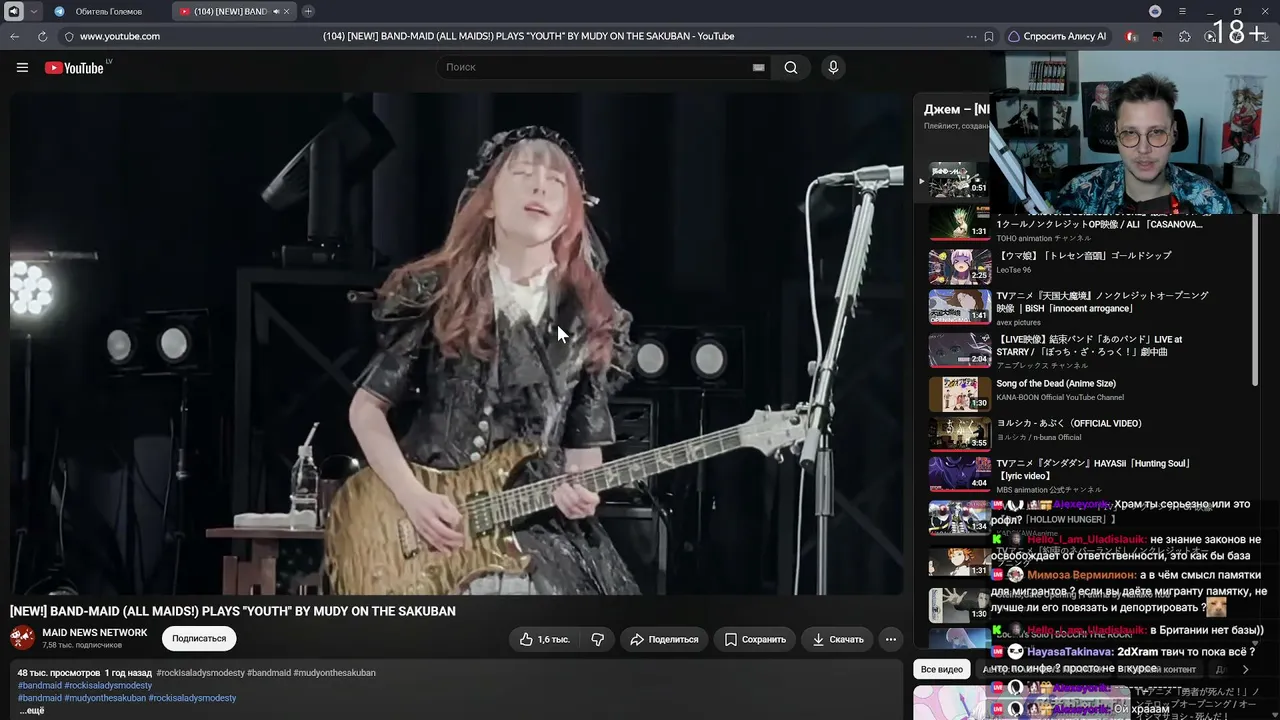Show more filter chips with right chevron
The width and height of the screenshot is (1280, 720).
click(x=1245, y=669)
